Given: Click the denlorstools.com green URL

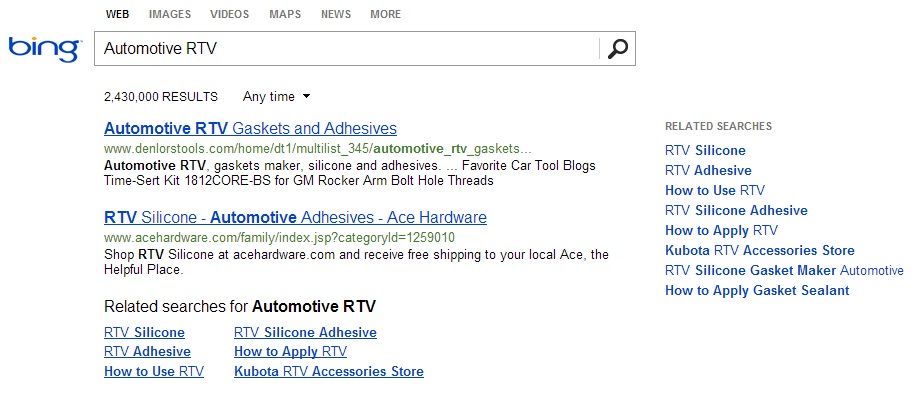Looking at the screenshot, I should (318, 148).
